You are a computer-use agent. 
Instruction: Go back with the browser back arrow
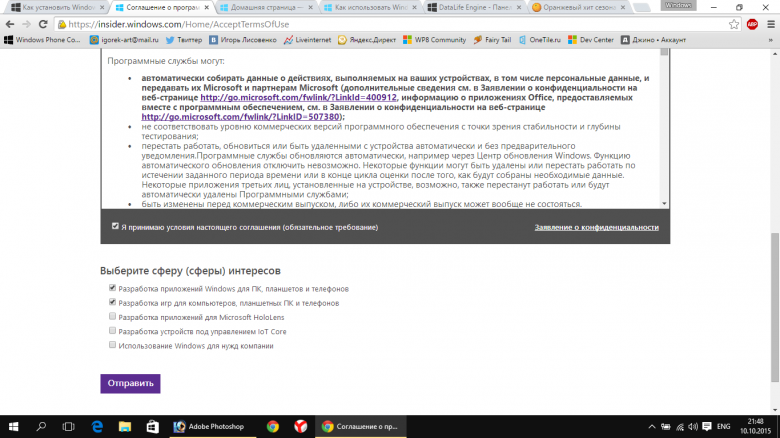click(9, 24)
